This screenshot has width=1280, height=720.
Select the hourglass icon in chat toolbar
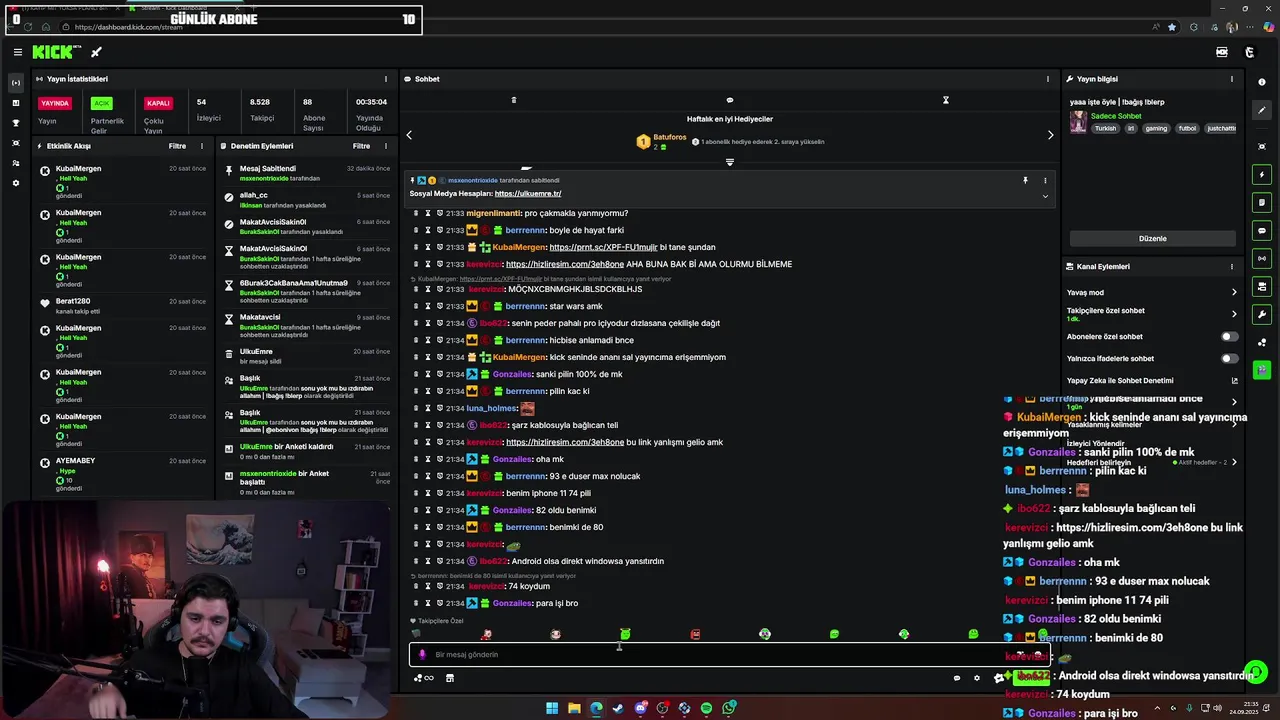945,100
